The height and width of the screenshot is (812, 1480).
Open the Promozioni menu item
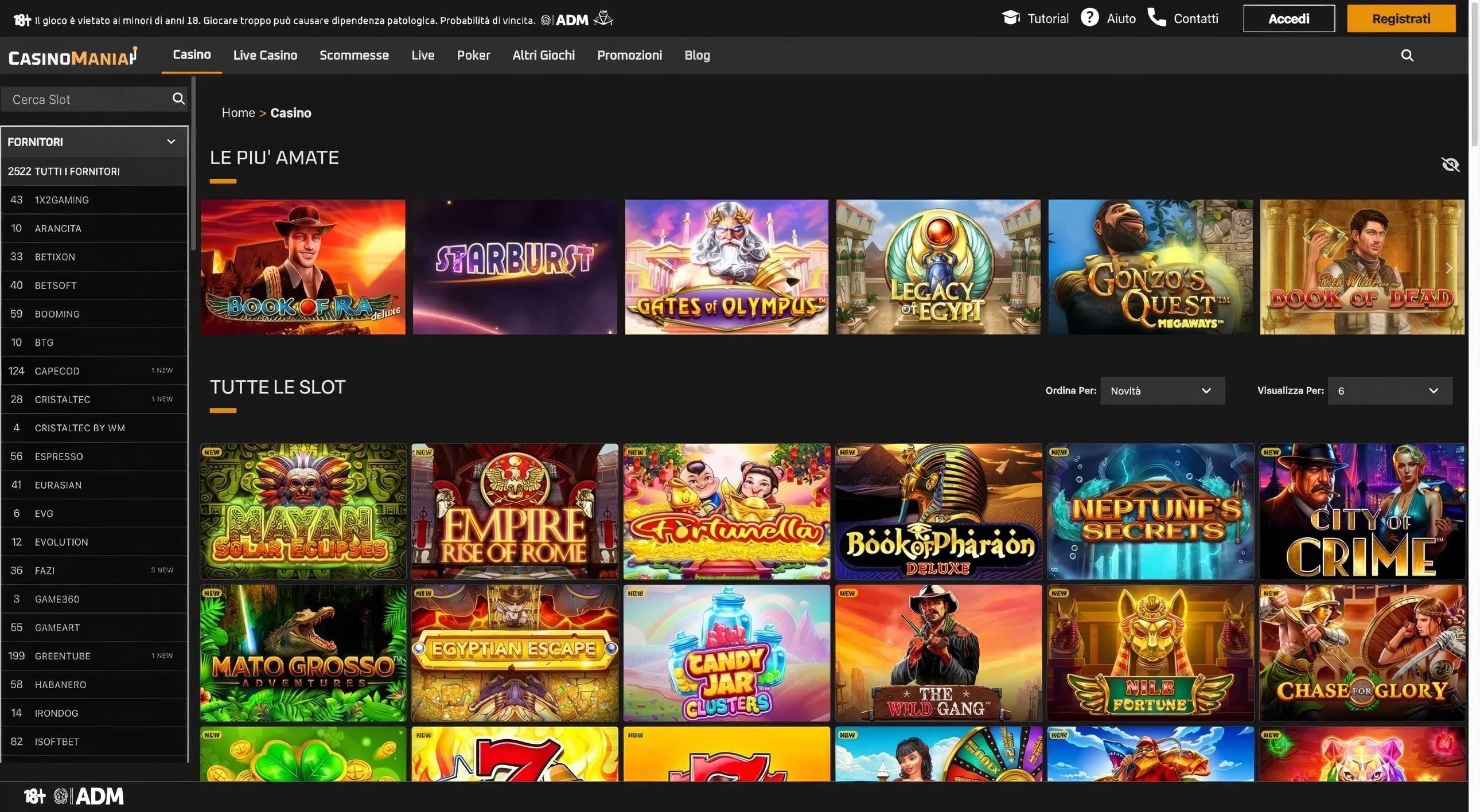(x=629, y=55)
